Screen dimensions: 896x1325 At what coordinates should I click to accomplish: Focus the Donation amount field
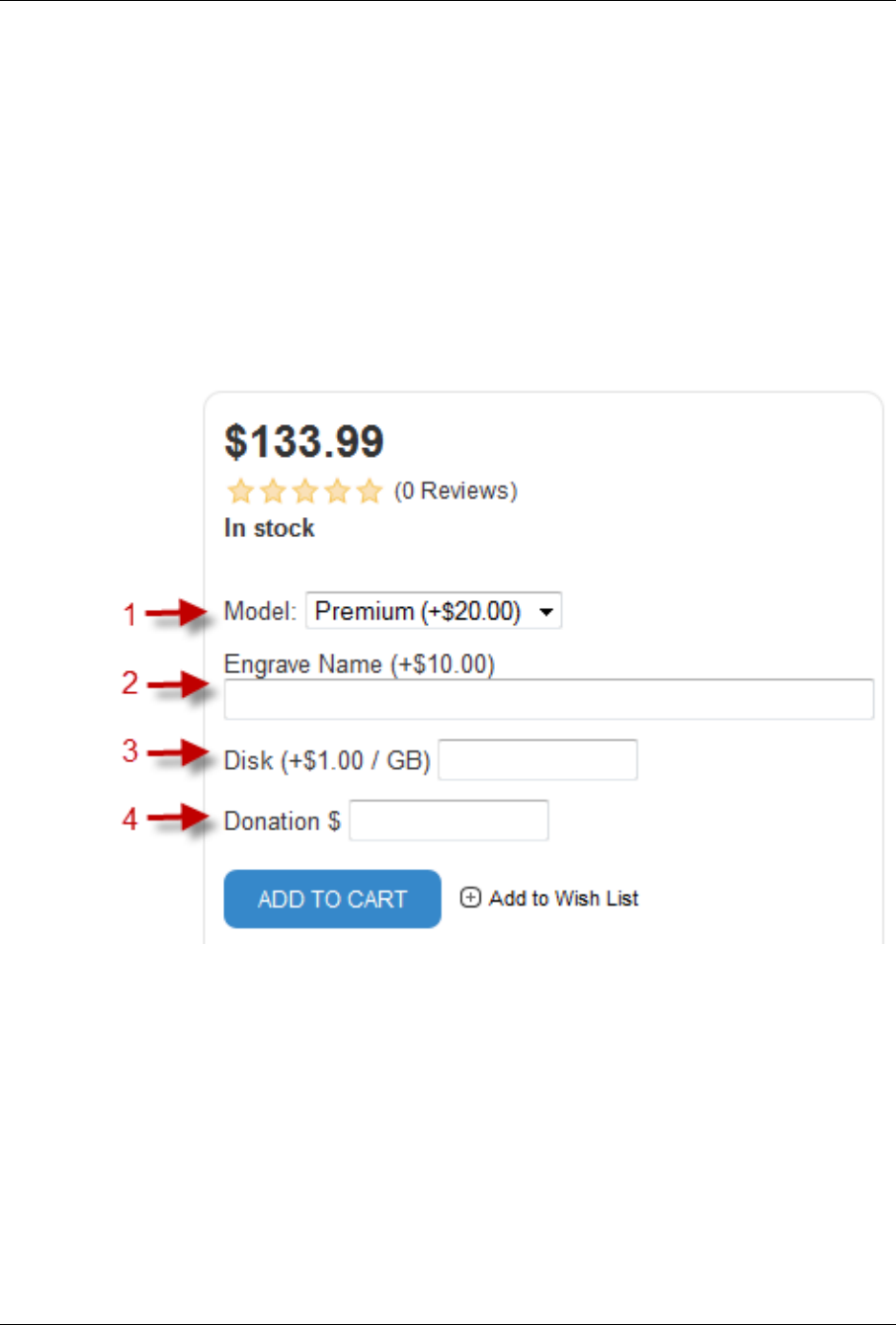pyautogui.click(x=449, y=820)
